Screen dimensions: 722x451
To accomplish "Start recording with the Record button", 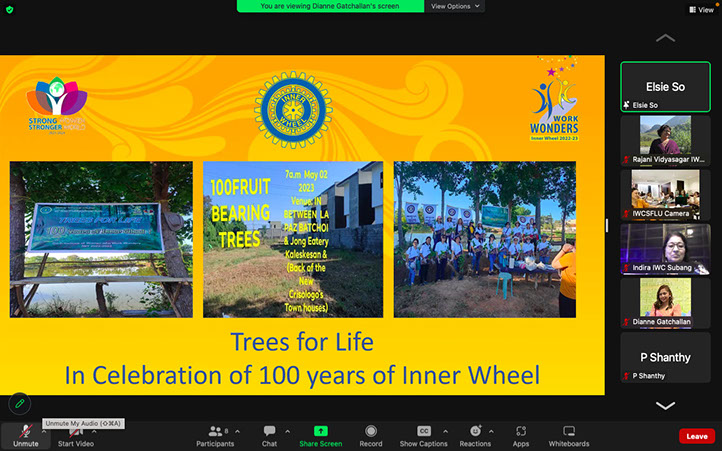I will click(x=370, y=434).
